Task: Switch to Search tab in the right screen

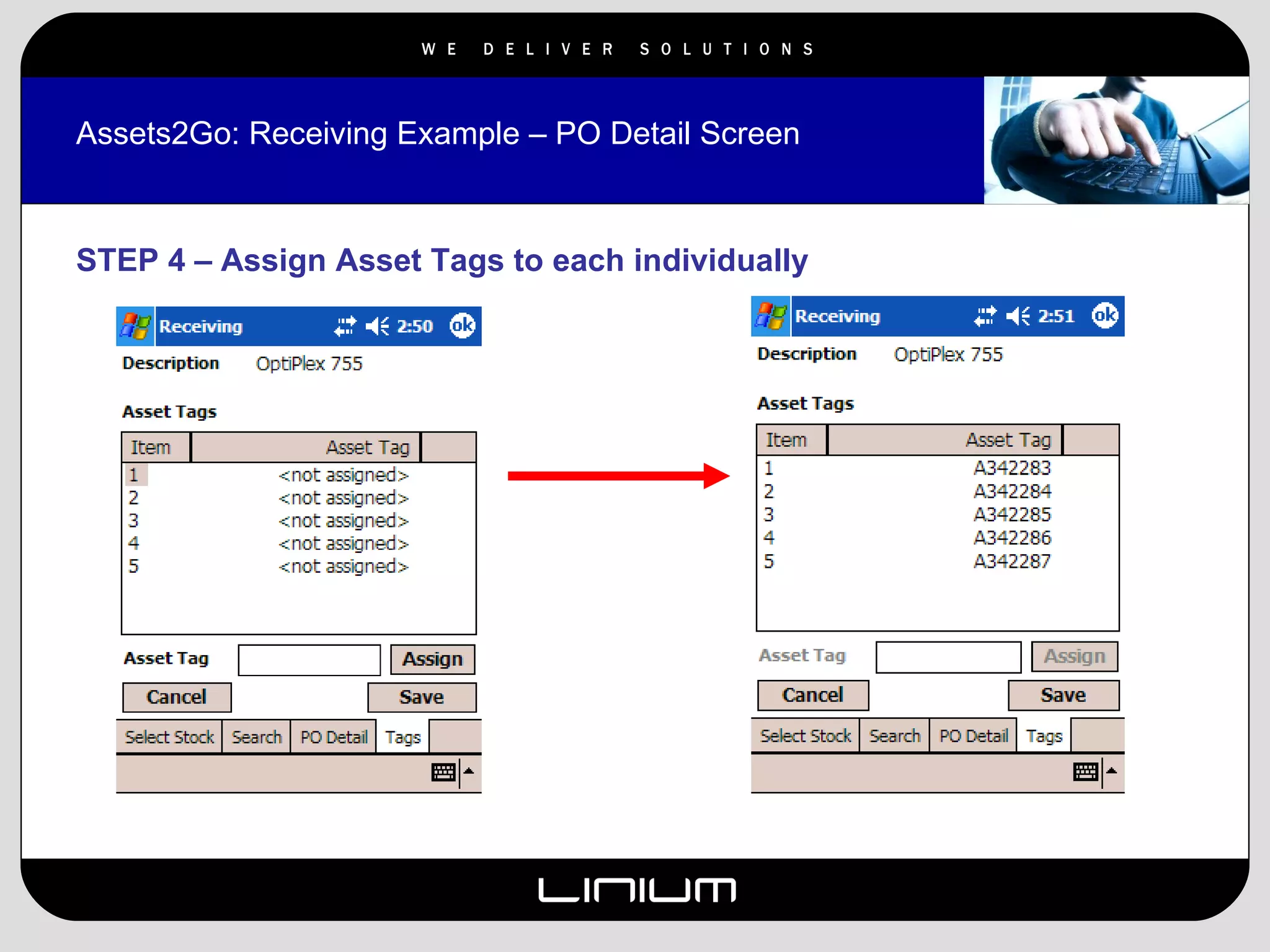Action: [895, 736]
